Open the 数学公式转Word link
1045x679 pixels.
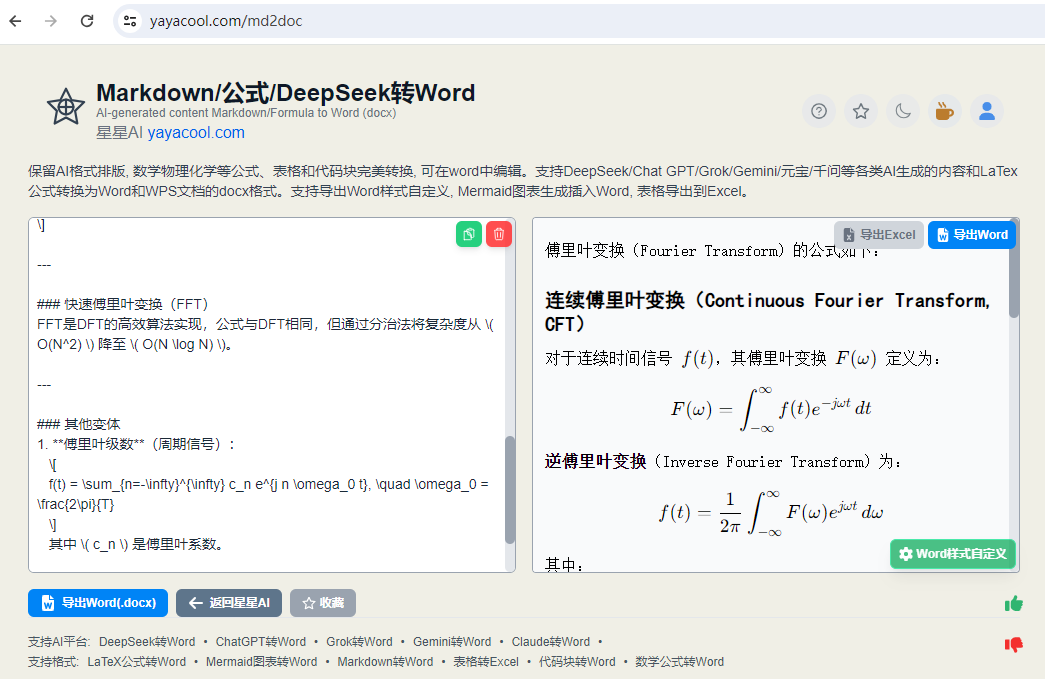[x=679, y=662]
